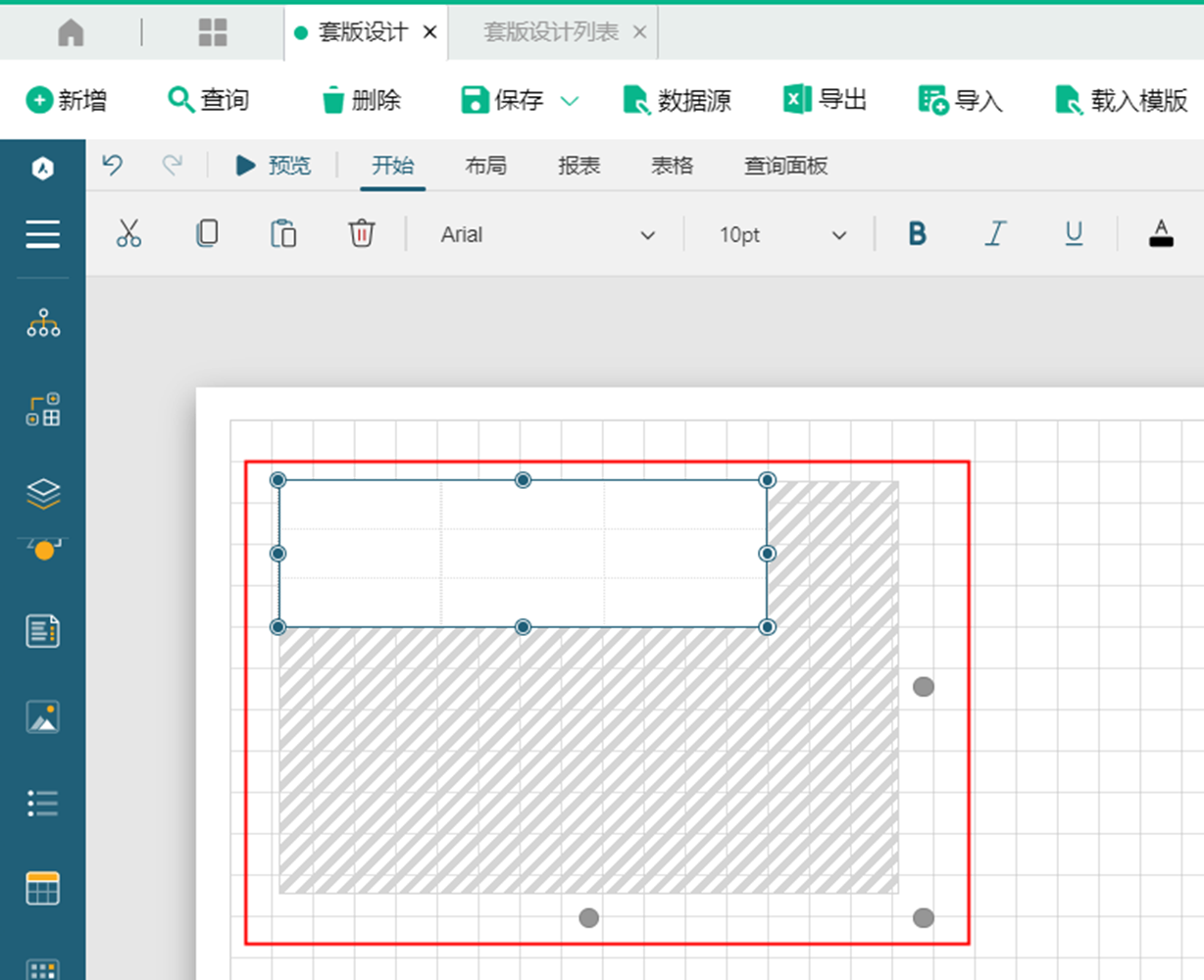Open the font color picker

[1161, 234]
